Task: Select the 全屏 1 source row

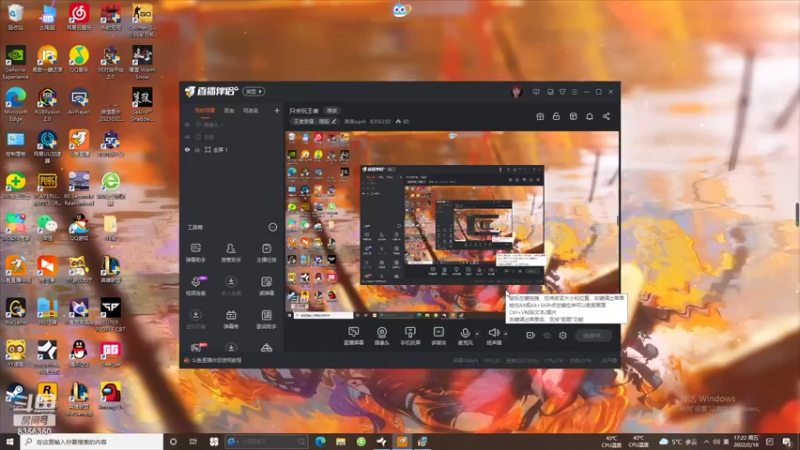Action: 232,149
